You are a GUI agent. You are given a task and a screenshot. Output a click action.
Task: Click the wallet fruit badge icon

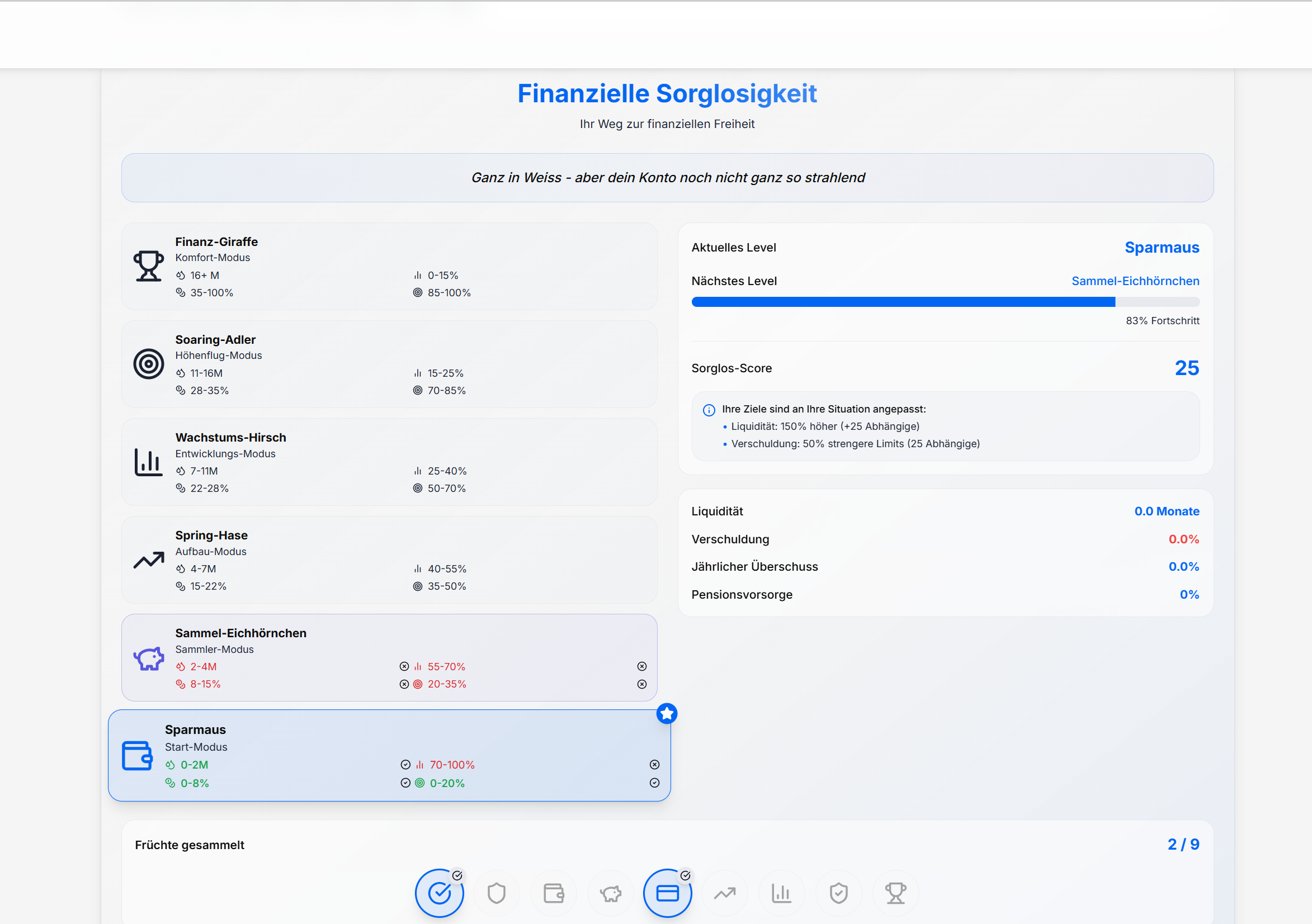[553, 893]
